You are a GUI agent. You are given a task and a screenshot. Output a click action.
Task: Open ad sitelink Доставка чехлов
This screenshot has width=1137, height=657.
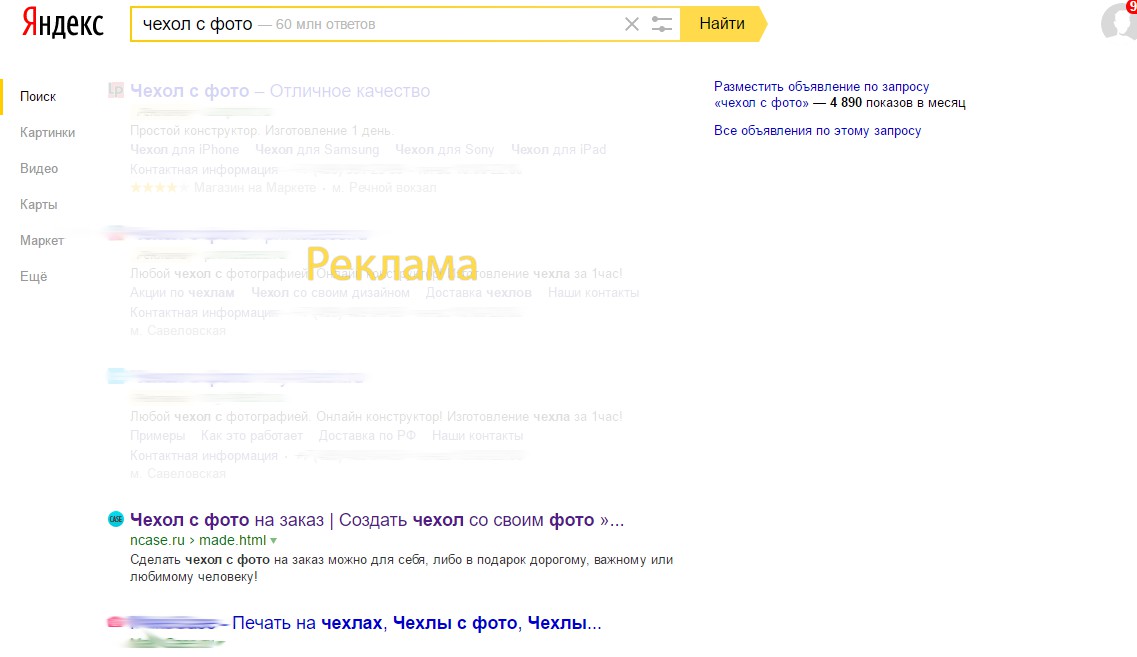479,293
